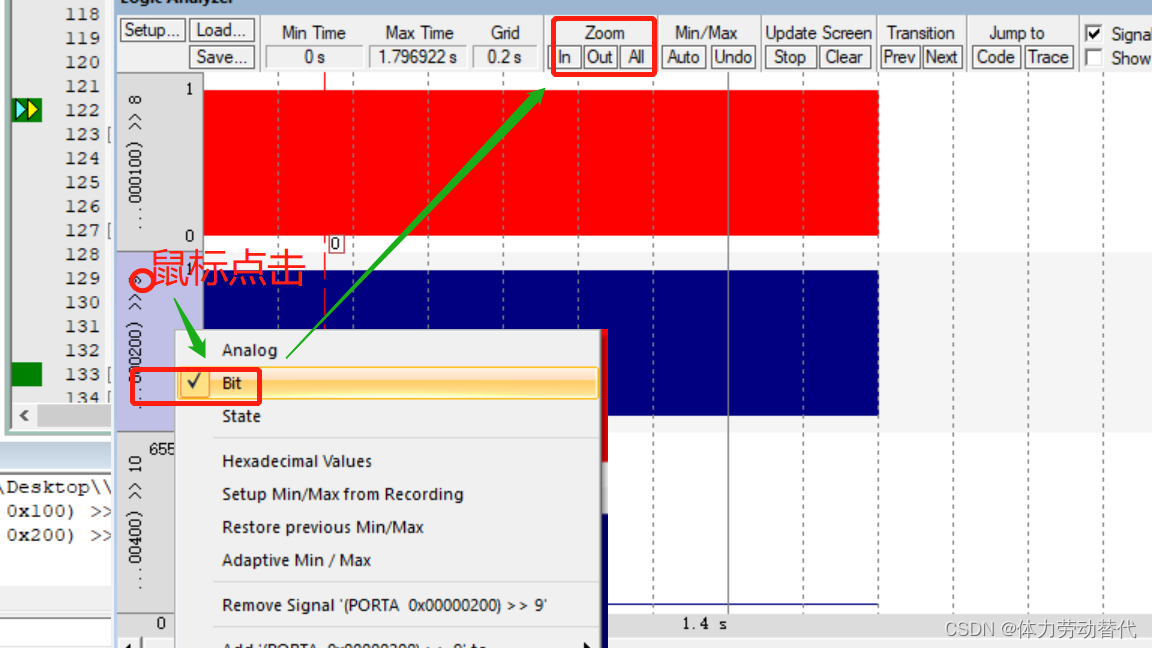Click the Grid value 0.2 s
The width and height of the screenshot is (1152, 648).
pyautogui.click(x=504, y=57)
